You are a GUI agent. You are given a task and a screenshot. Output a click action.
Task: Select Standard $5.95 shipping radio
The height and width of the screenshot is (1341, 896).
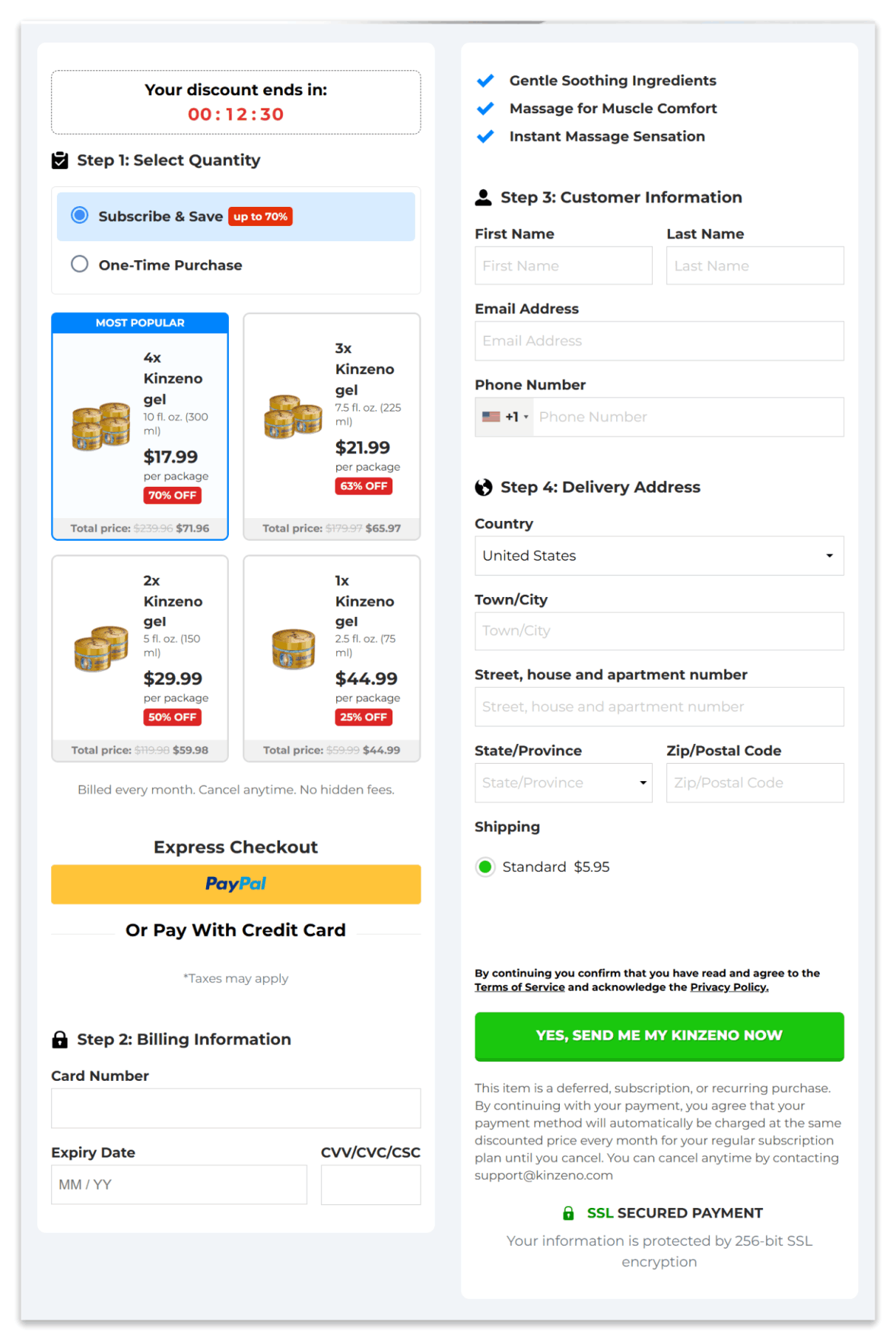pyautogui.click(x=485, y=867)
